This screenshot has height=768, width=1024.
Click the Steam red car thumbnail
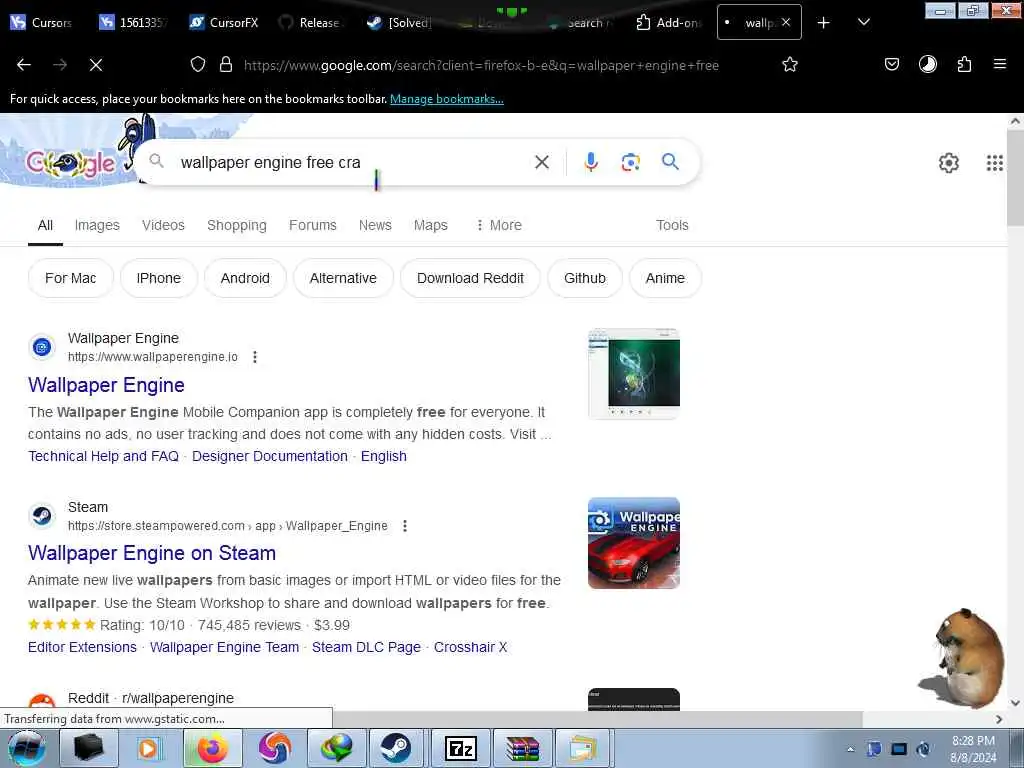pyautogui.click(x=633, y=543)
